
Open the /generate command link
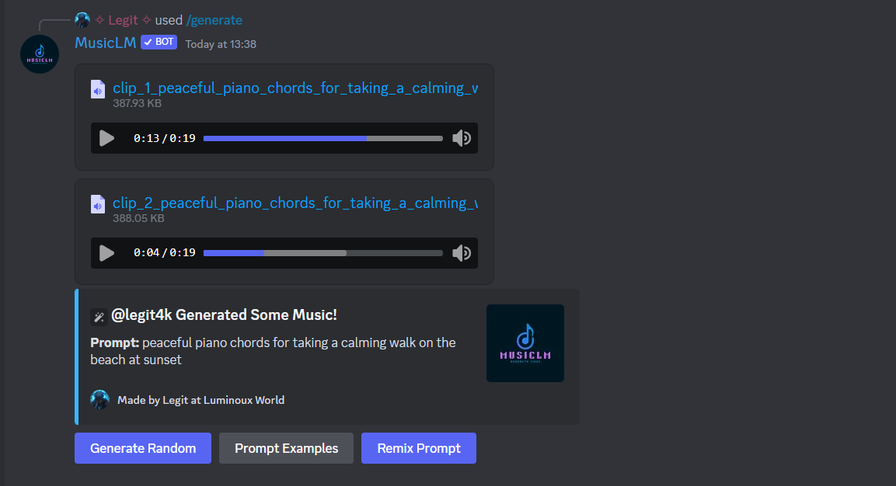pyautogui.click(x=214, y=20)
